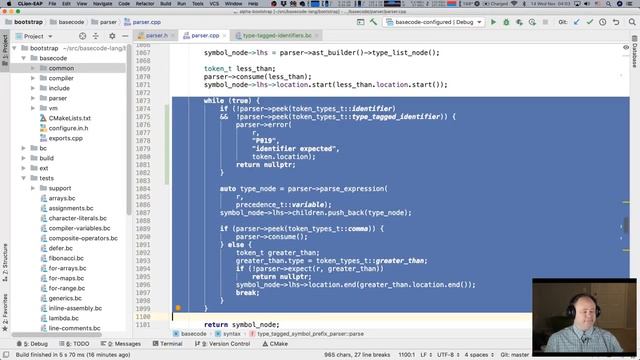This screenshot has width=640, height=360.
Task: Open the TODO tool window
Action: click(74, 344)
